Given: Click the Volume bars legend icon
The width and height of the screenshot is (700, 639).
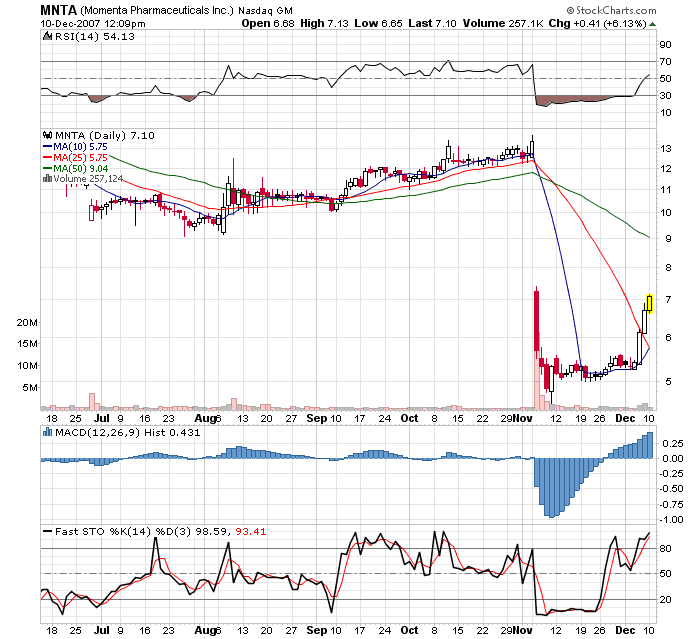Looking at the screenshot, I should coord(47,179).
